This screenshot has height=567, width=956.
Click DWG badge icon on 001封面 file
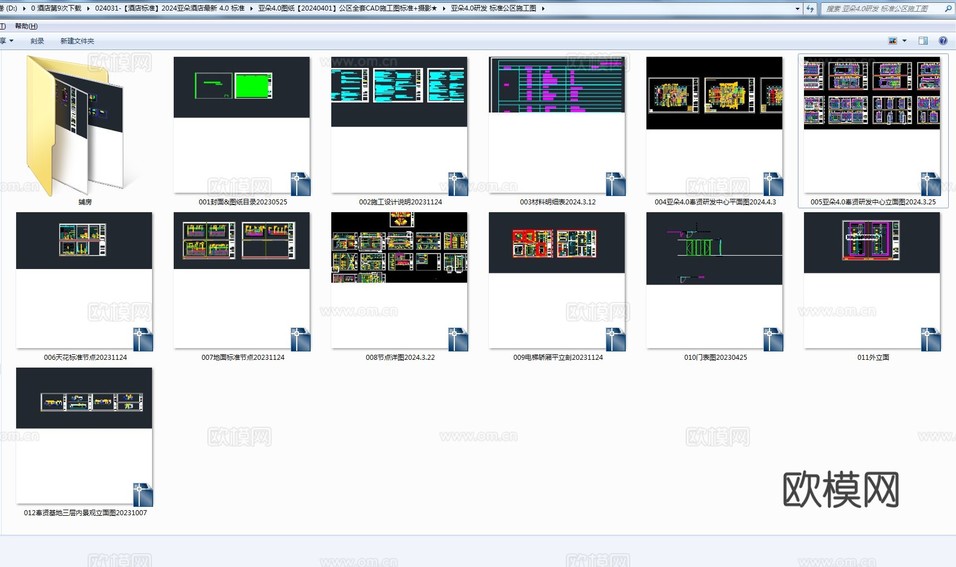click(x=300, y=184)
